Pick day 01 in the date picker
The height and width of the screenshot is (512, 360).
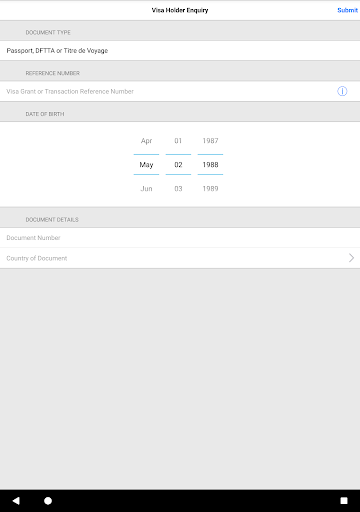[x=178, y=141]
